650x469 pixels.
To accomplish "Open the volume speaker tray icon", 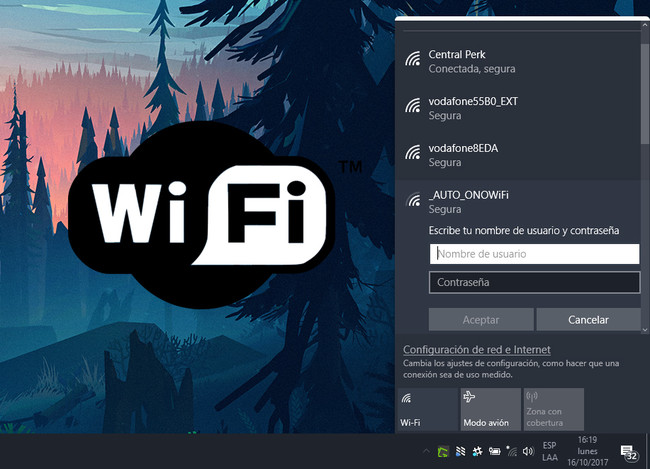I will [x=528, y=451].
